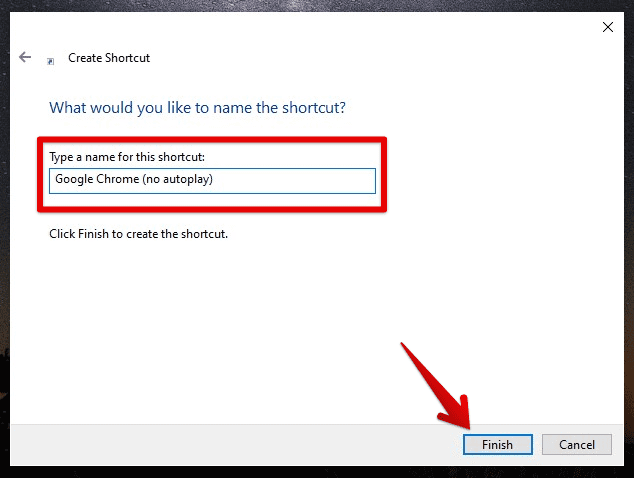This screenshot has height=478, width=634.
Task: Click the shortcut icon beside Create Shortcut title
Action: click(x=51, y=61)
